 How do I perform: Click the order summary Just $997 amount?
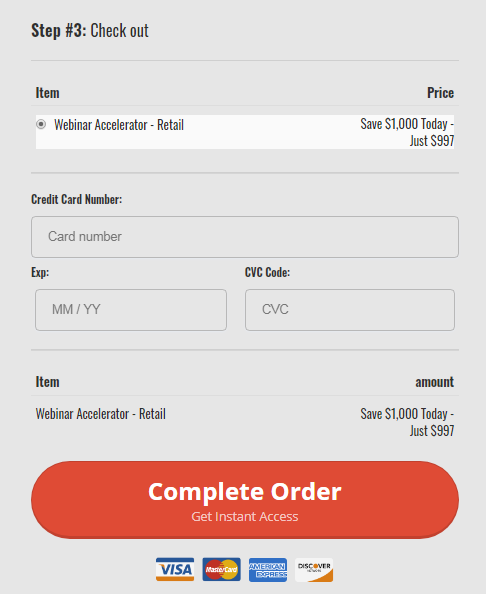[x=432, y=431]
